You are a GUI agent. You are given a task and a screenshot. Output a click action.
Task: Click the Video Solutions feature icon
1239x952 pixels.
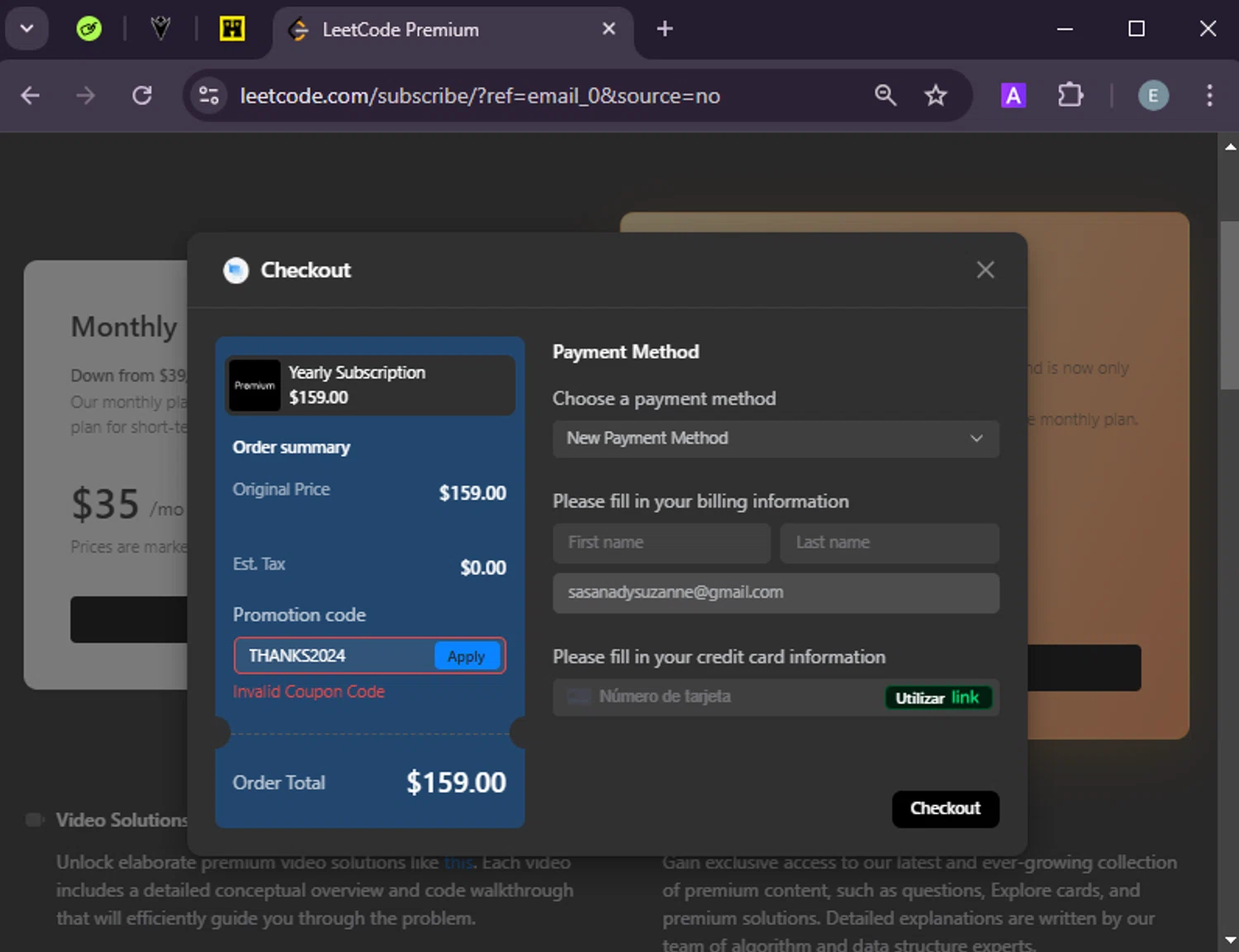point(35,820)
